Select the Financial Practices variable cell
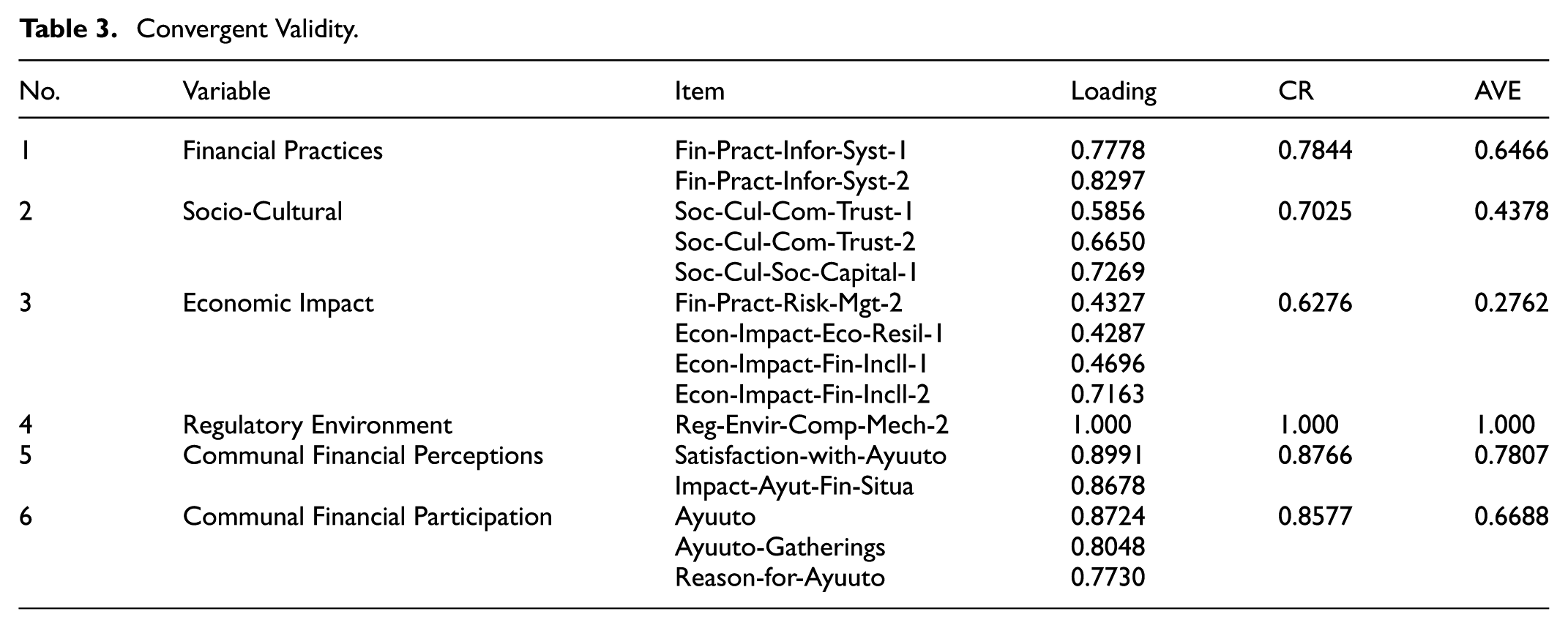 coord(283,151)
